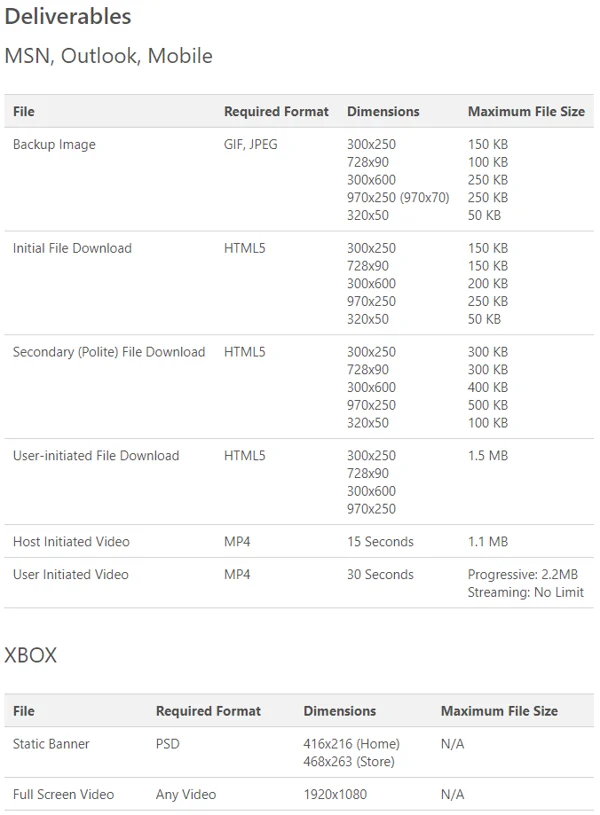The width and height of the screenshot is (600, 815).
Task: Select the Host Initiated Video row label
Action: pyautogui.click(x=71, y=542)
